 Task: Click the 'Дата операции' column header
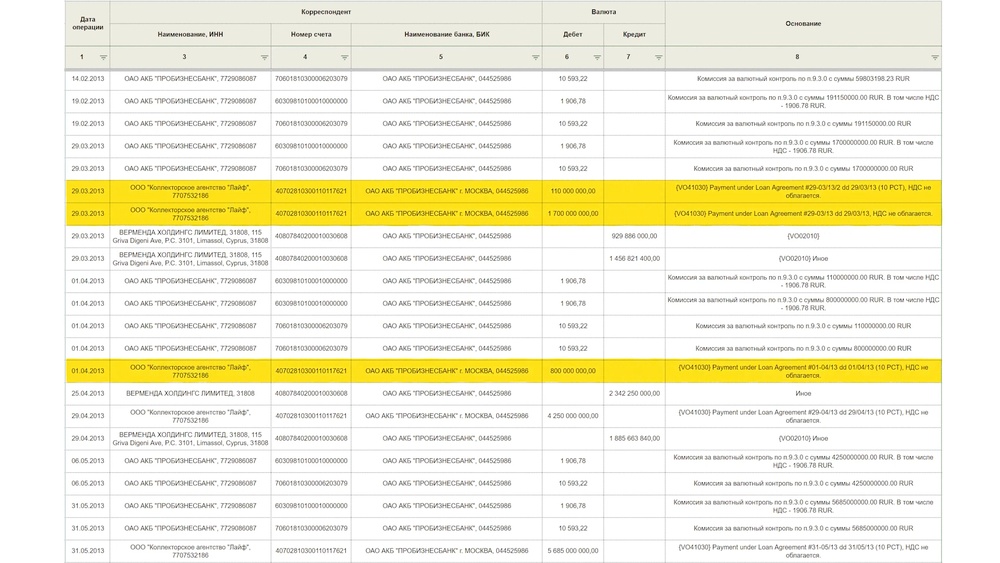[88, 23]
